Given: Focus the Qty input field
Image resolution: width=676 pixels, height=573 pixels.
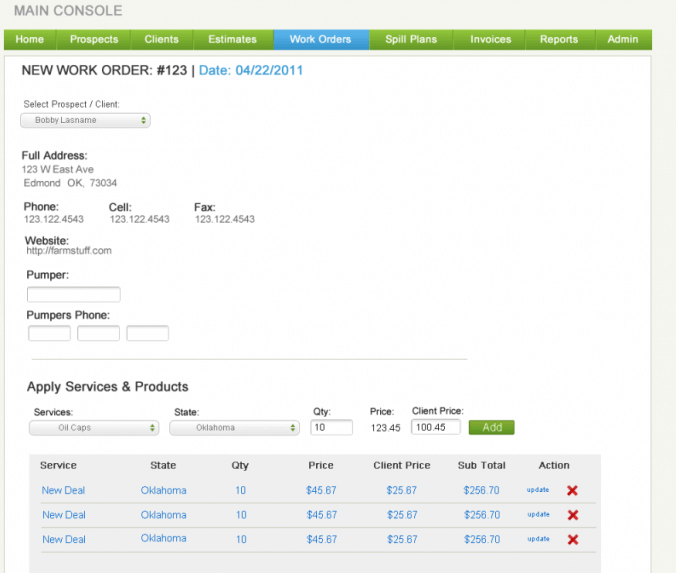Looking at the screenshot, I should click(x=331, y=427).
